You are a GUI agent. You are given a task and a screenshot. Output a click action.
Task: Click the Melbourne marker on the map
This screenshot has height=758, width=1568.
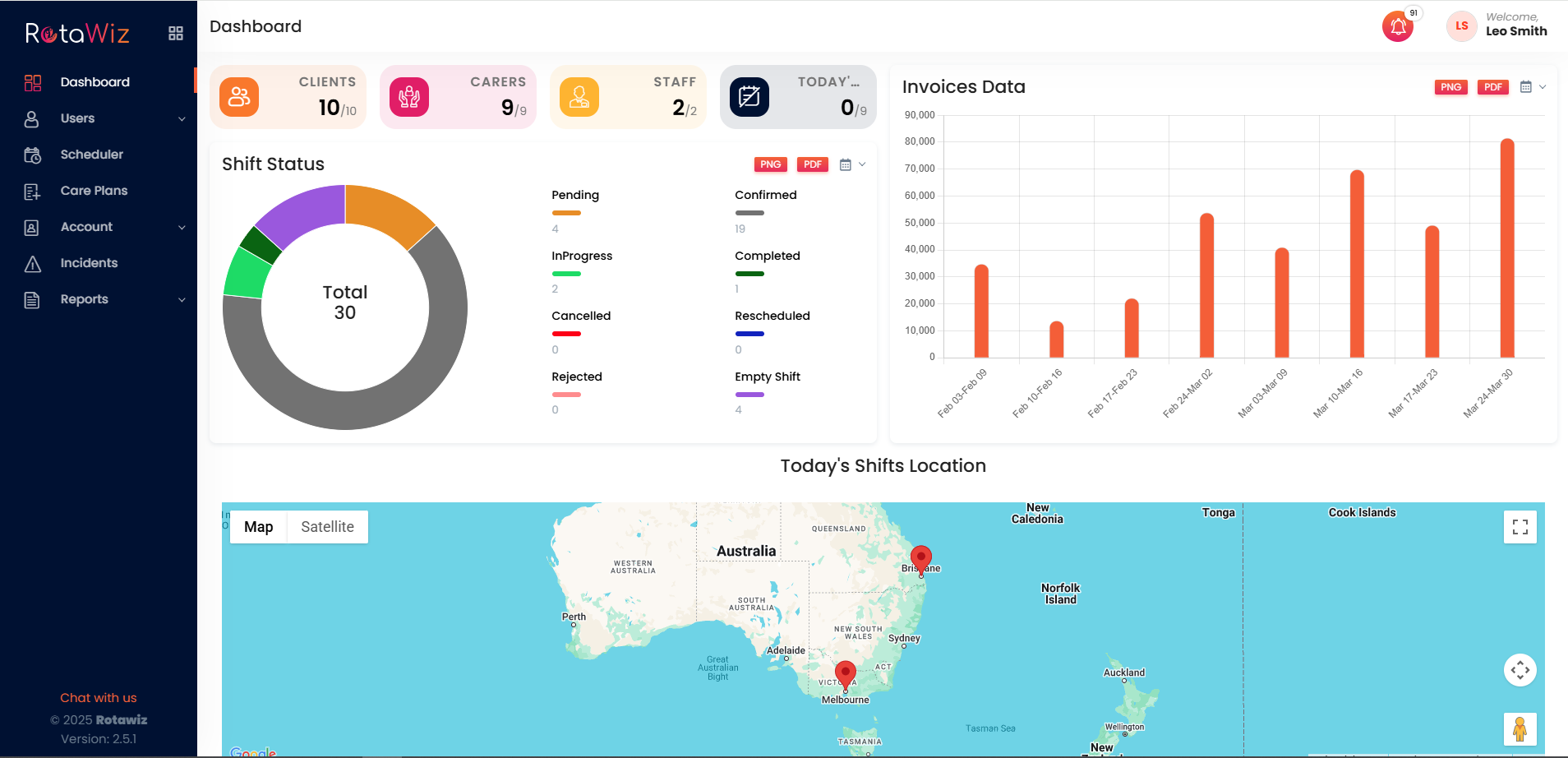pos(846,674)
